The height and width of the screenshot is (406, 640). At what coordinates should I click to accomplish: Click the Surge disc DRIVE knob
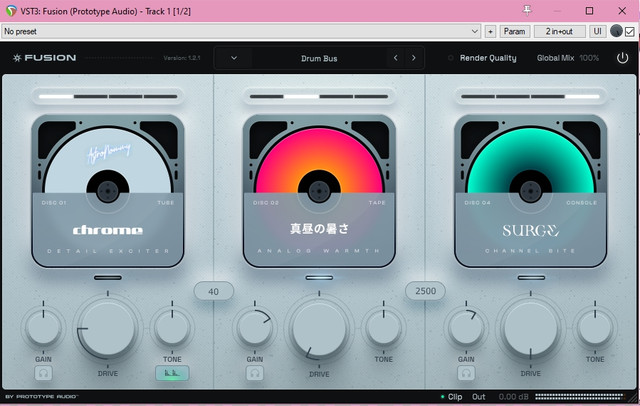(531, 328)
